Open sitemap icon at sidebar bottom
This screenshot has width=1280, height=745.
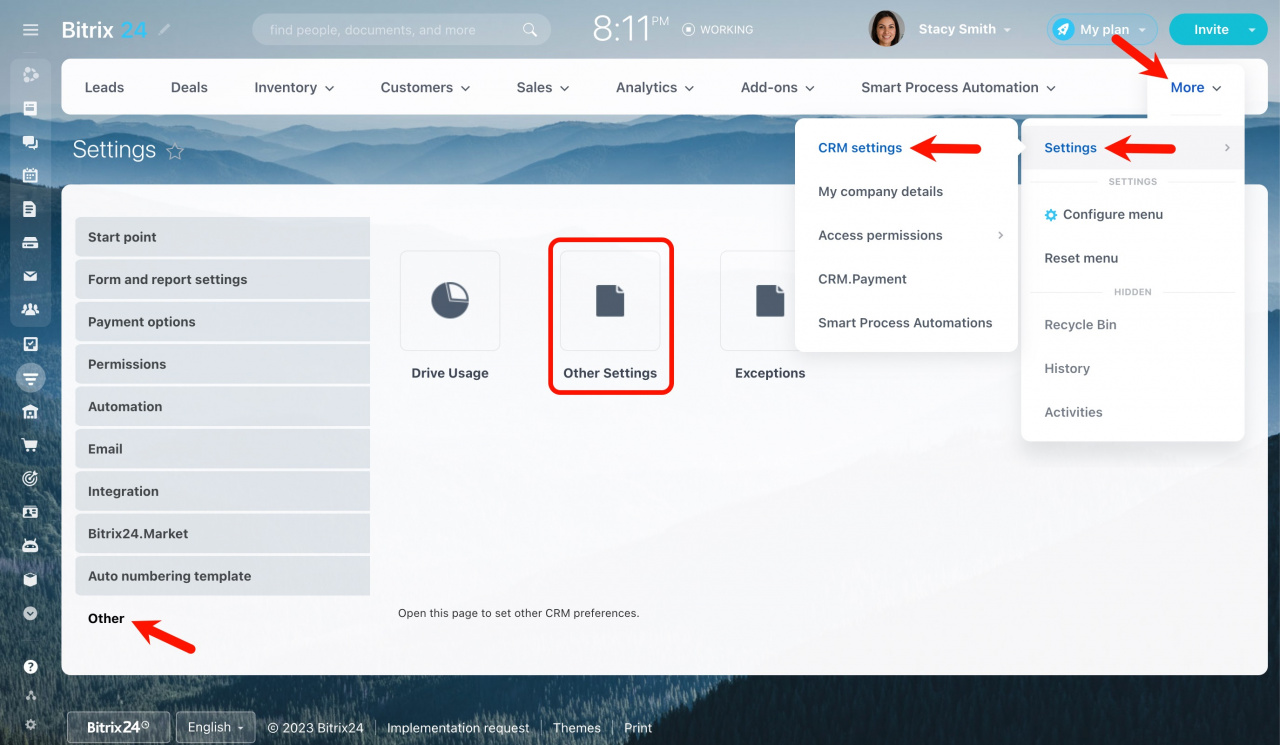pos(31,696)
